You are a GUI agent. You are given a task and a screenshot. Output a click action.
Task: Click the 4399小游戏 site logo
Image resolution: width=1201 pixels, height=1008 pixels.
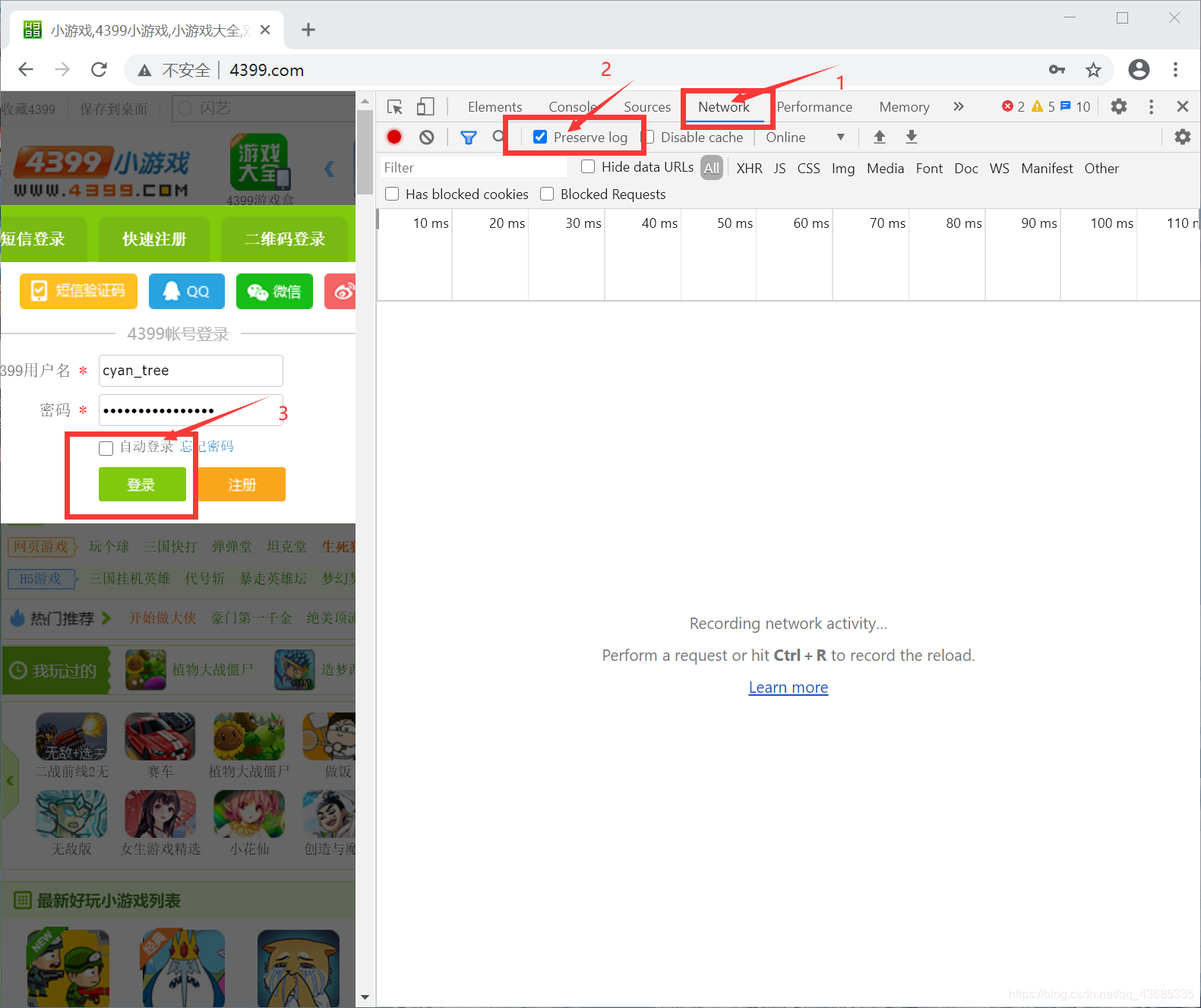pos(102,172)
